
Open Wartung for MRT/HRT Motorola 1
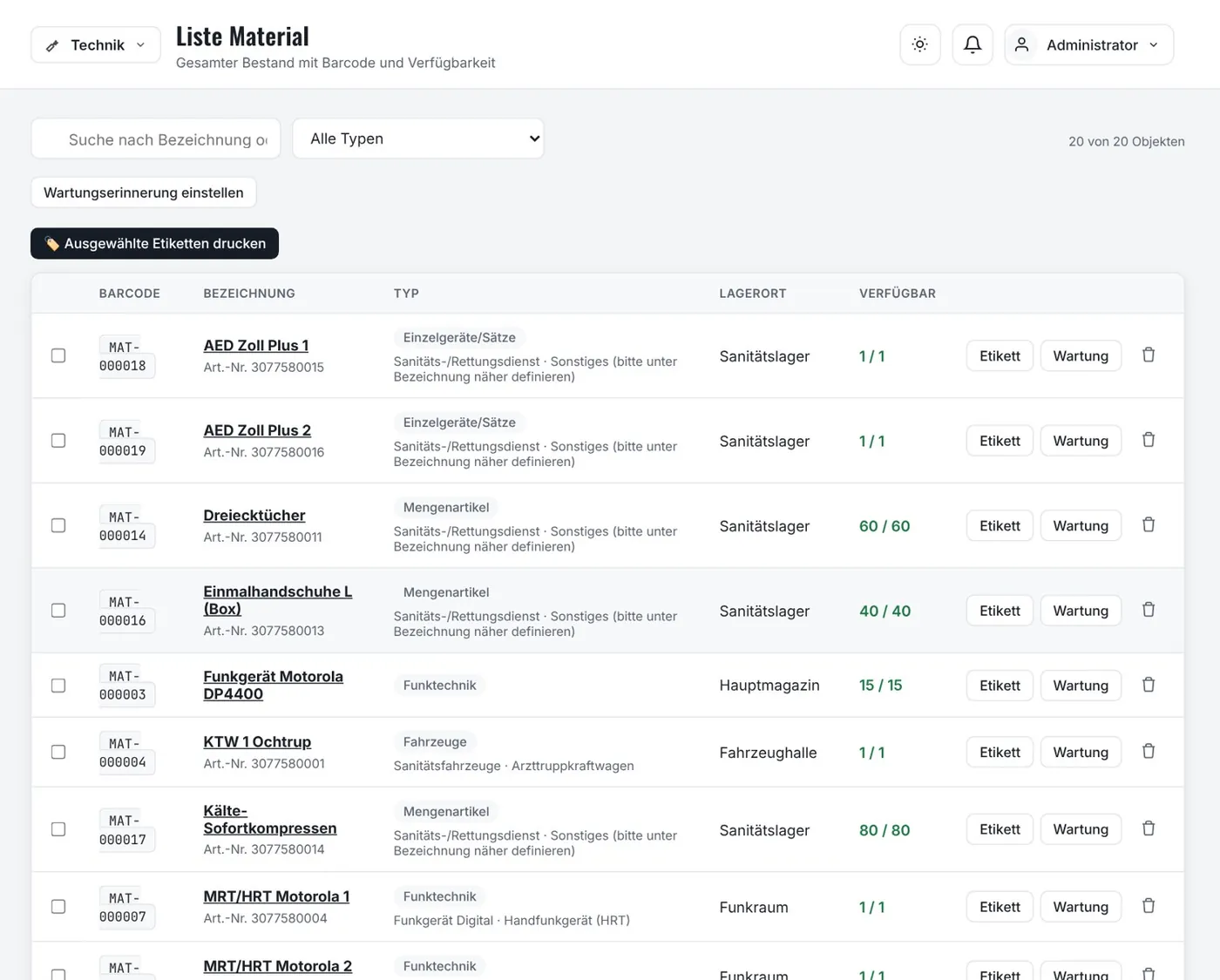coord(1081,907)
